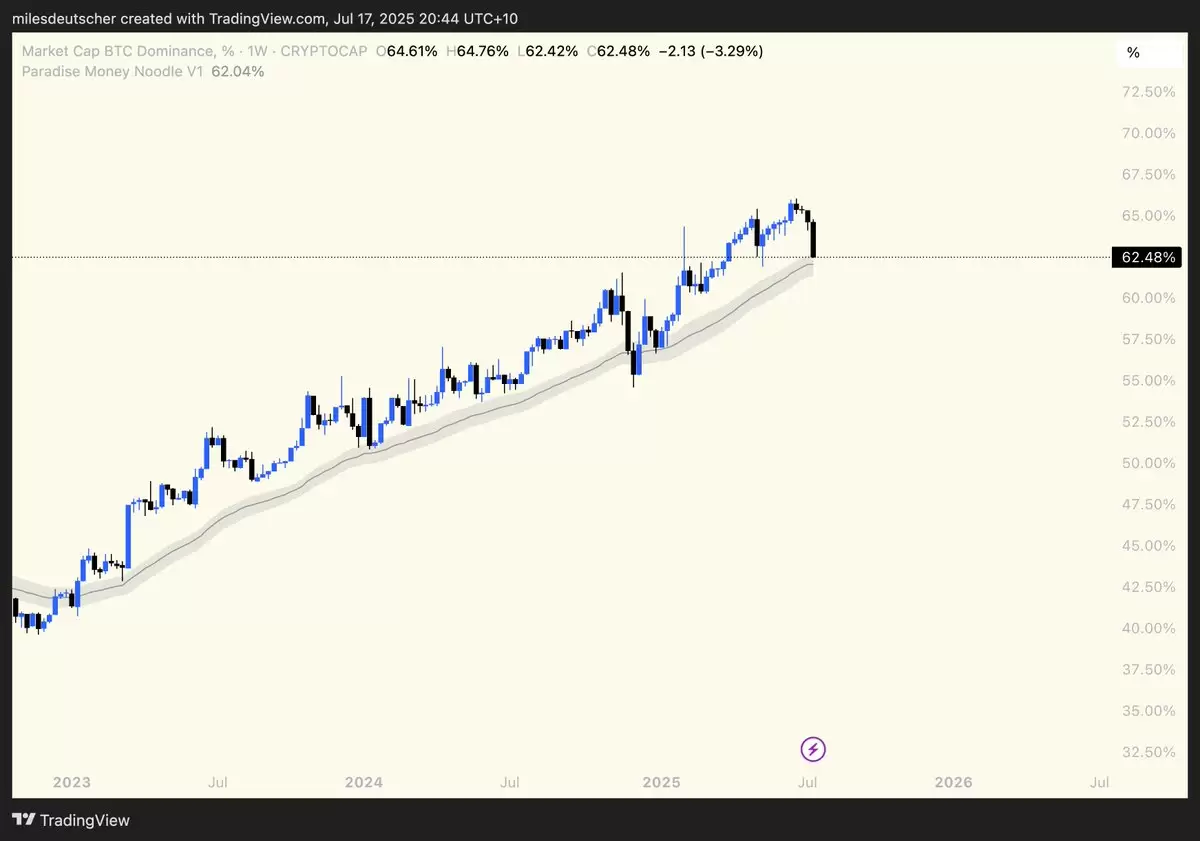
Task: Select the percent scale button at top right
Action: point(1133,53)
